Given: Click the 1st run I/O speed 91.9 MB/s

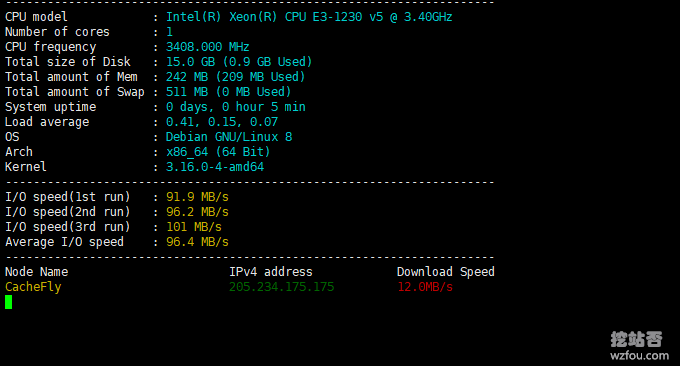Looking at the screenshot, I should pos(197,197).
